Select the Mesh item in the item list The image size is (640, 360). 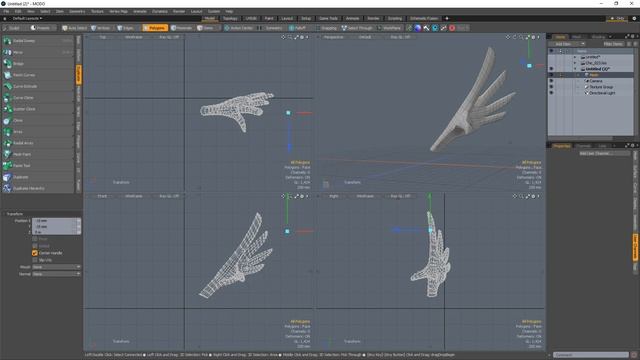pos(594,75)
